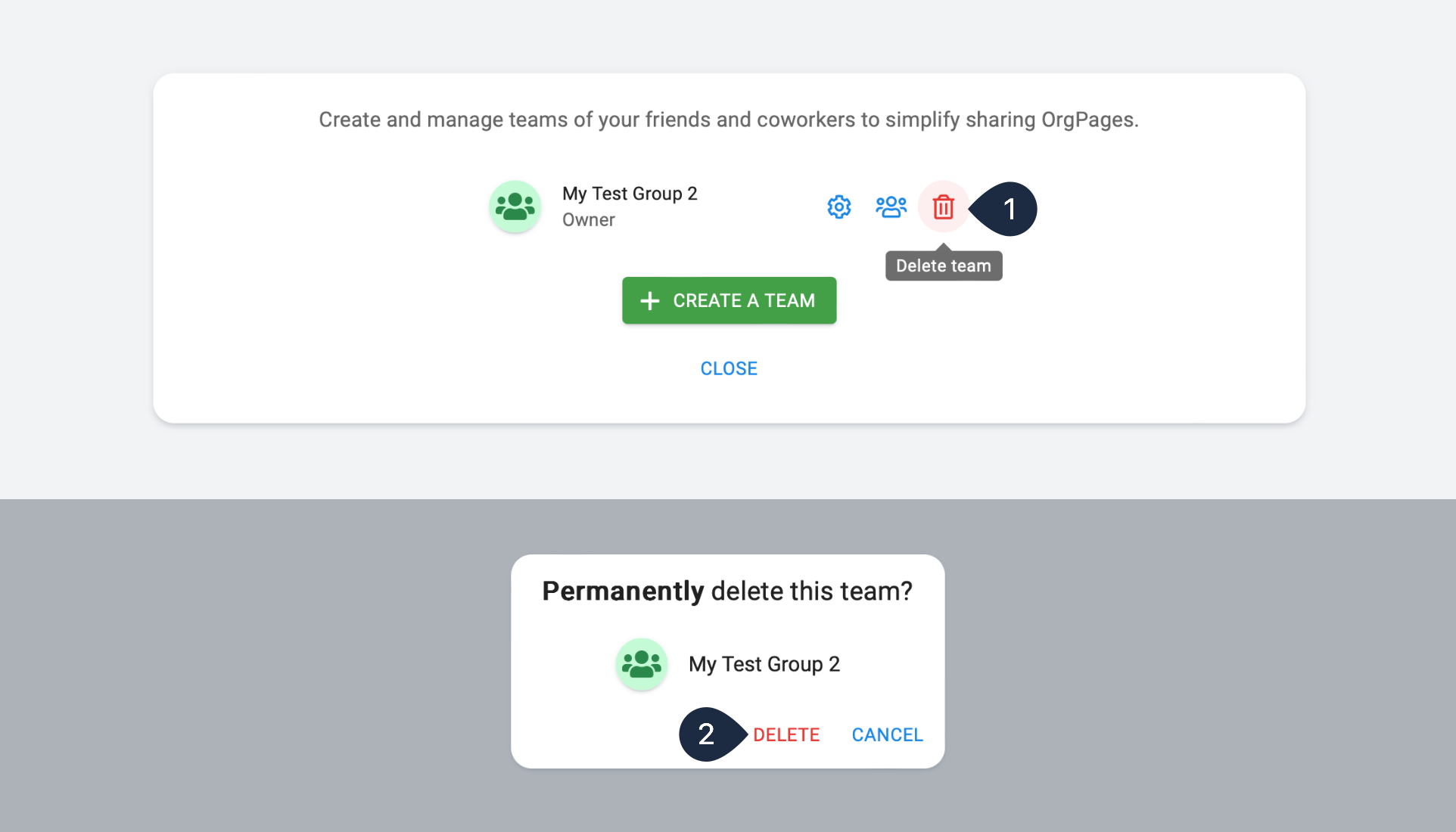Open the team members icon
The width and height of the screenshot is (1456, 832).
pos(891,206)
